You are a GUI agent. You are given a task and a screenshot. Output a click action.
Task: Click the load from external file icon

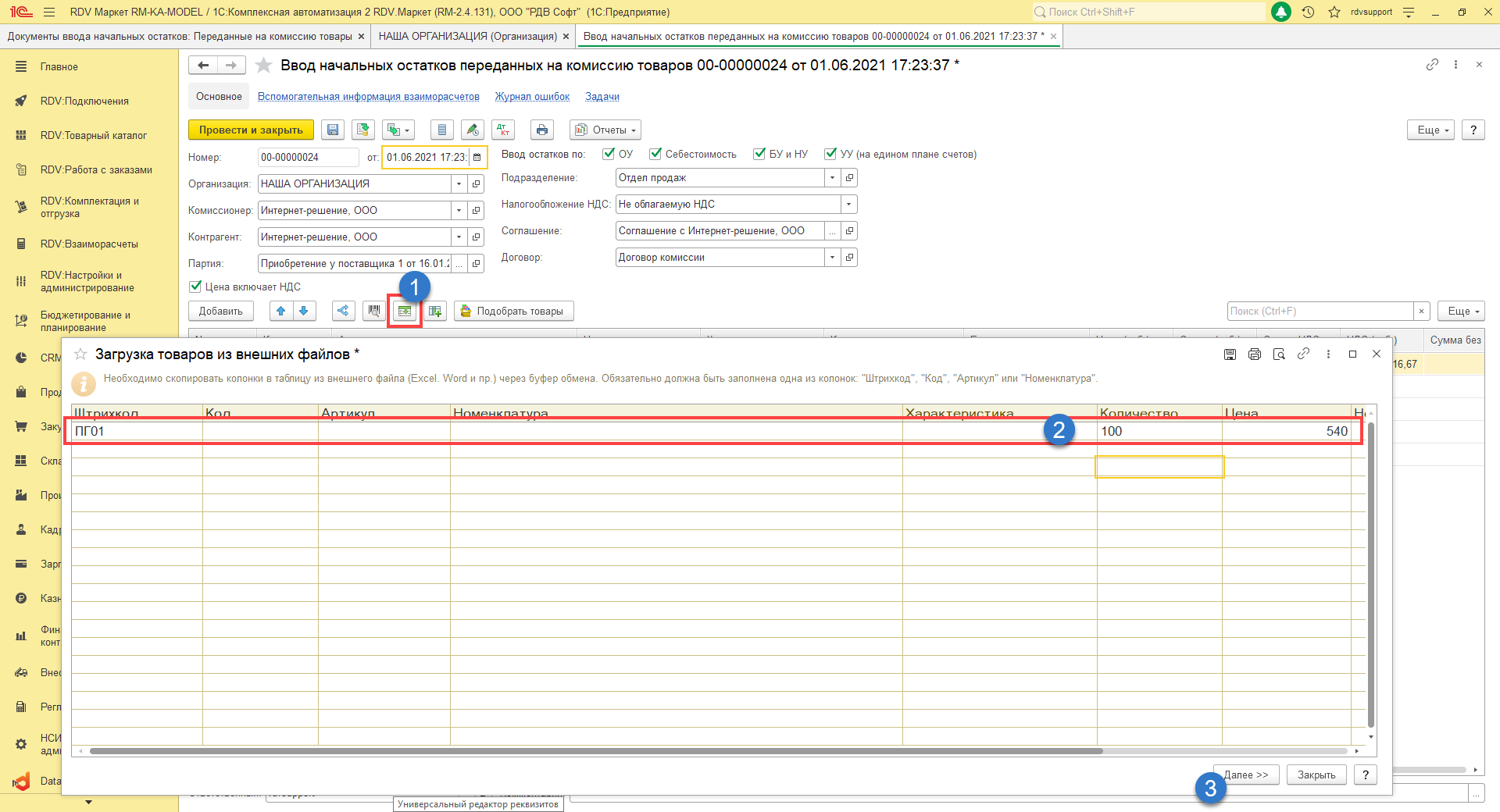pyautogui.click(x=405, y=312)
